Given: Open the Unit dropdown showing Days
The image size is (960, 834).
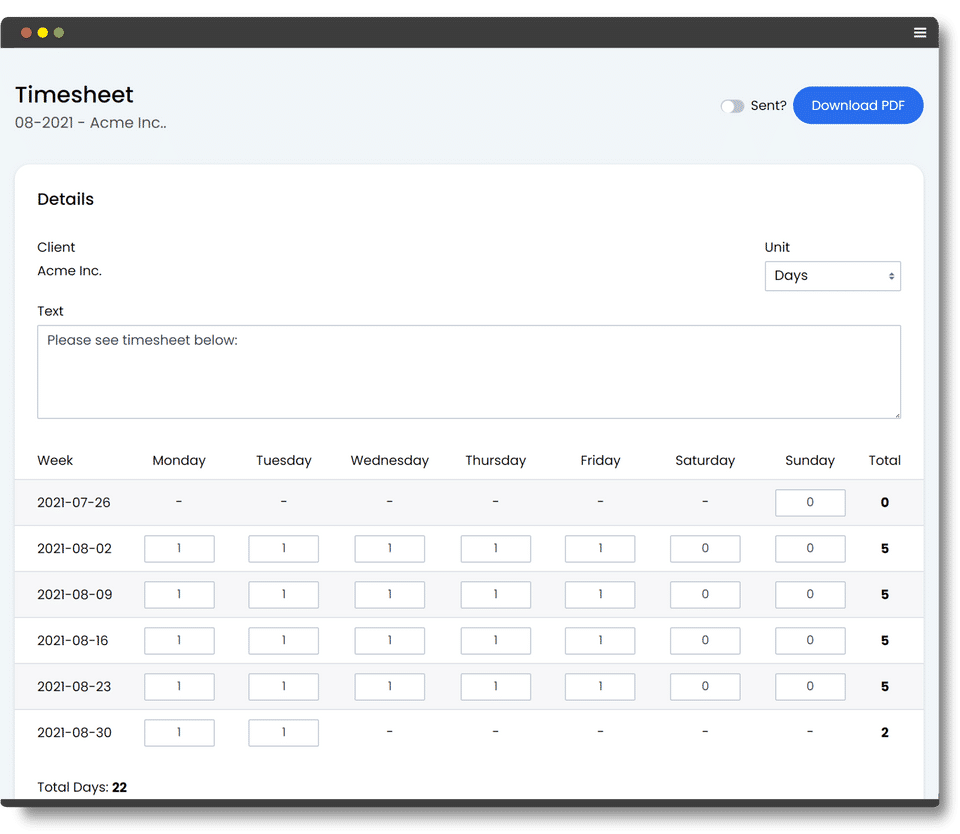Looking at the screenshot, I should pos(832,276).
